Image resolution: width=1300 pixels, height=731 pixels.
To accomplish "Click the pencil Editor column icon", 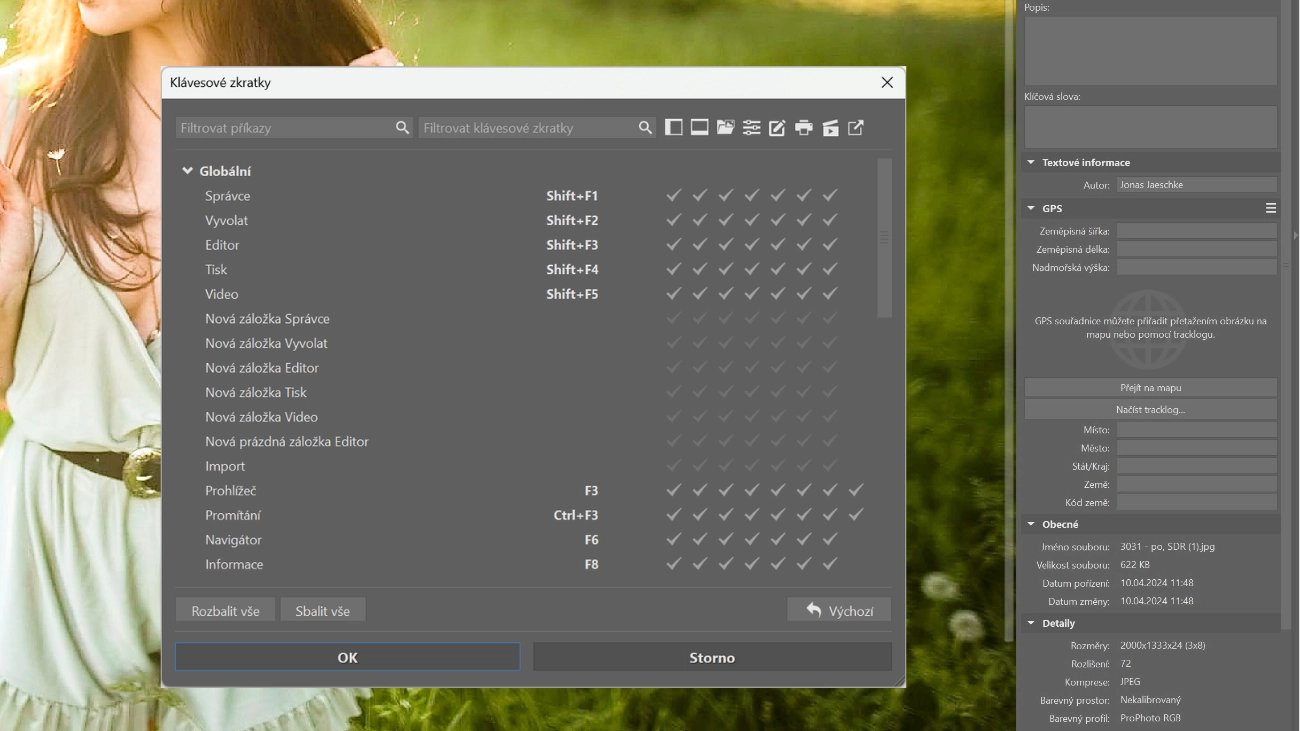I will click(777, 128).
